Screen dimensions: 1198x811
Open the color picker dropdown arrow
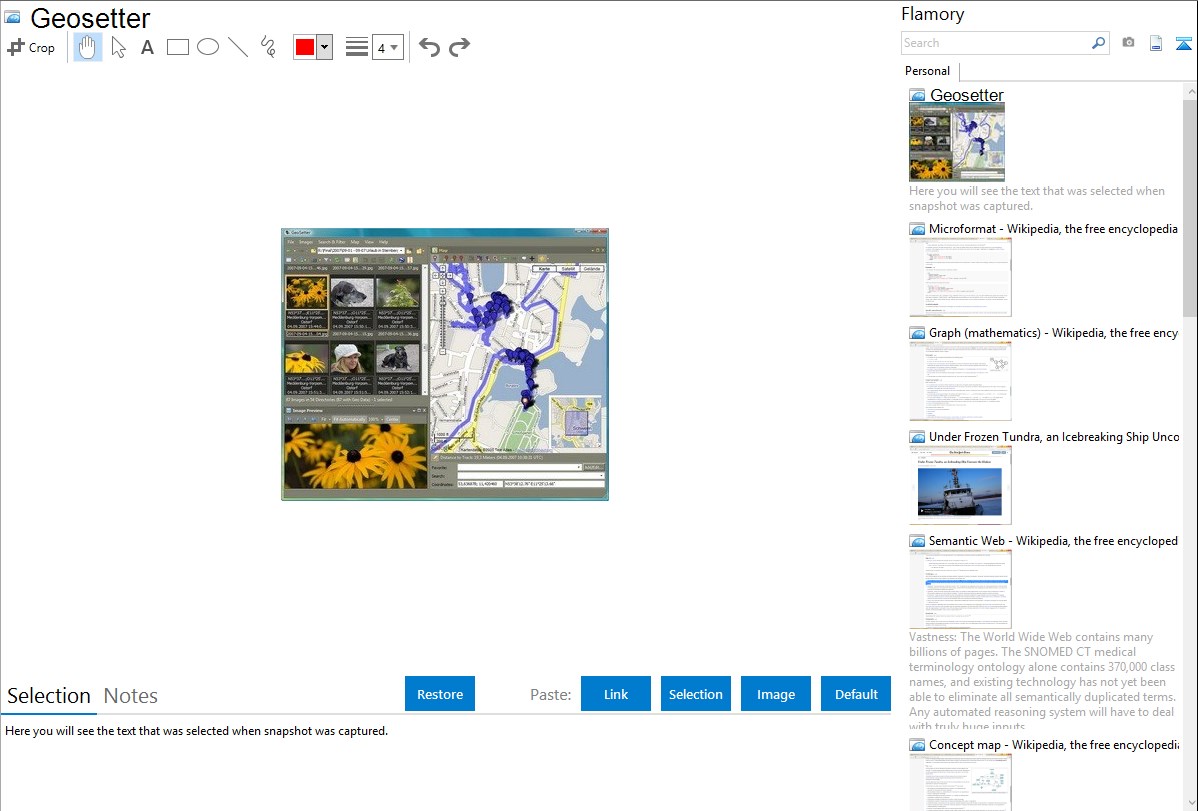325,47
